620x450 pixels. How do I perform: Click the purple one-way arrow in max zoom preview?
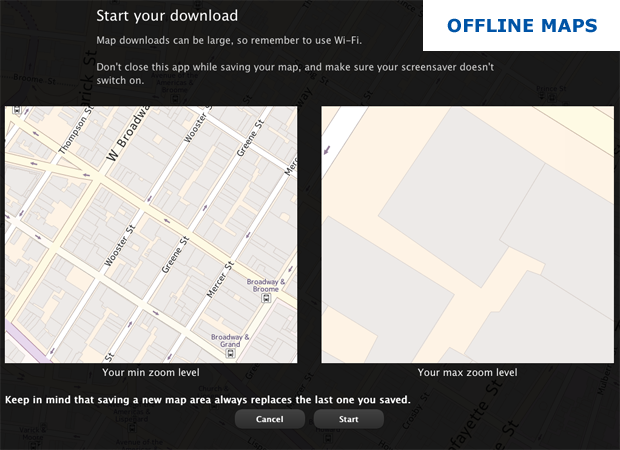tap(326, 150)
